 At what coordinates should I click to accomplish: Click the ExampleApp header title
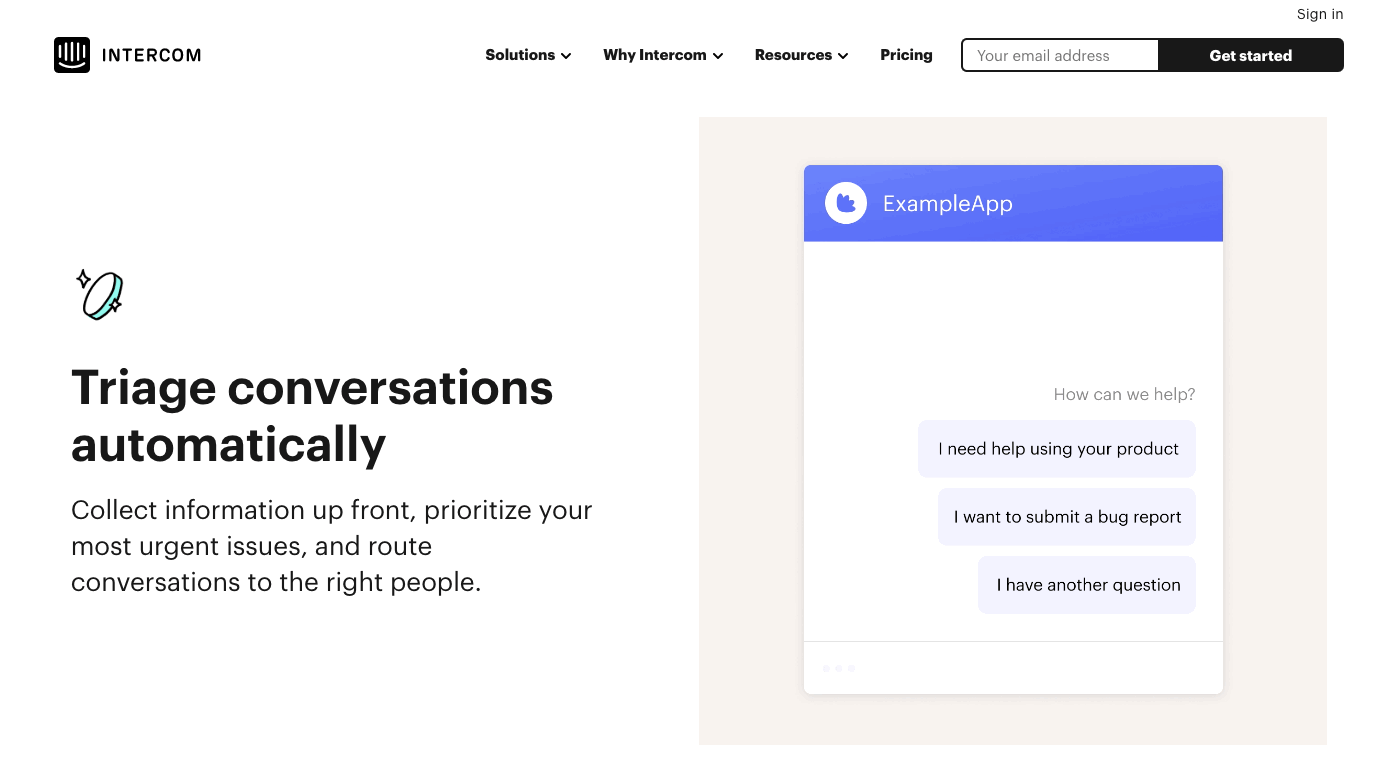point(947,204)
